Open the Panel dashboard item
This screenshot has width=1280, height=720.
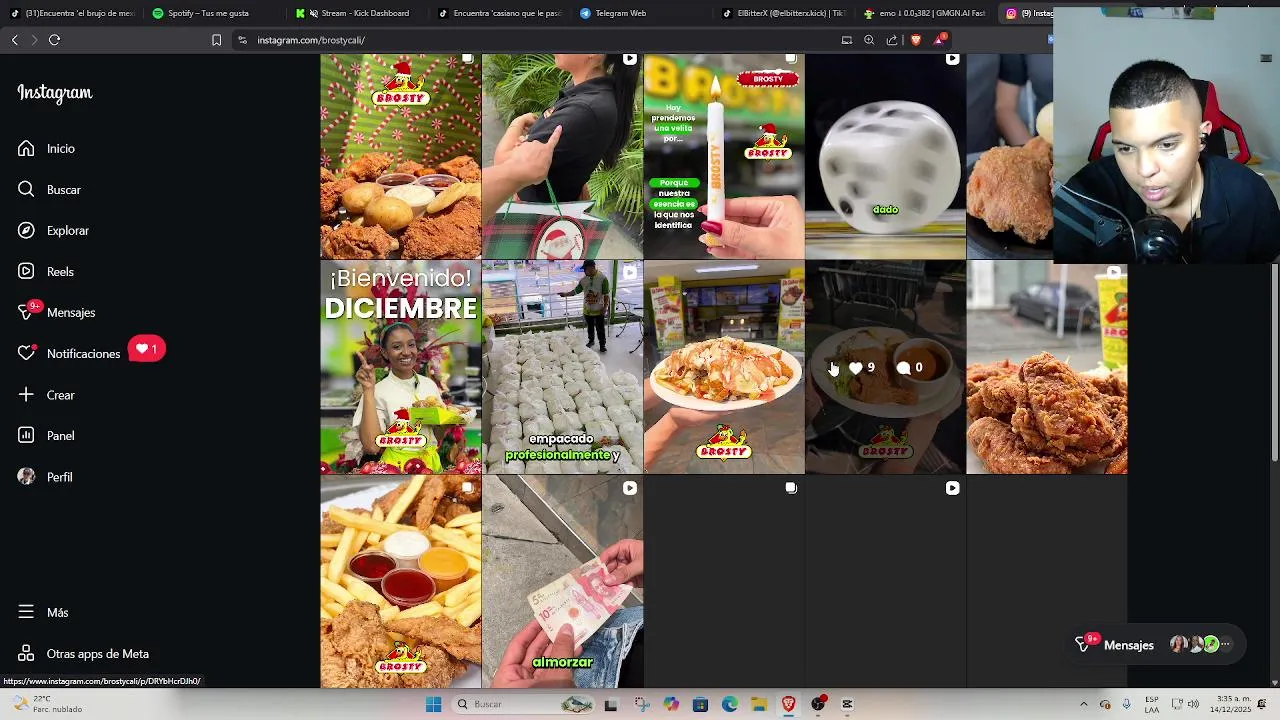click(46, 435)
